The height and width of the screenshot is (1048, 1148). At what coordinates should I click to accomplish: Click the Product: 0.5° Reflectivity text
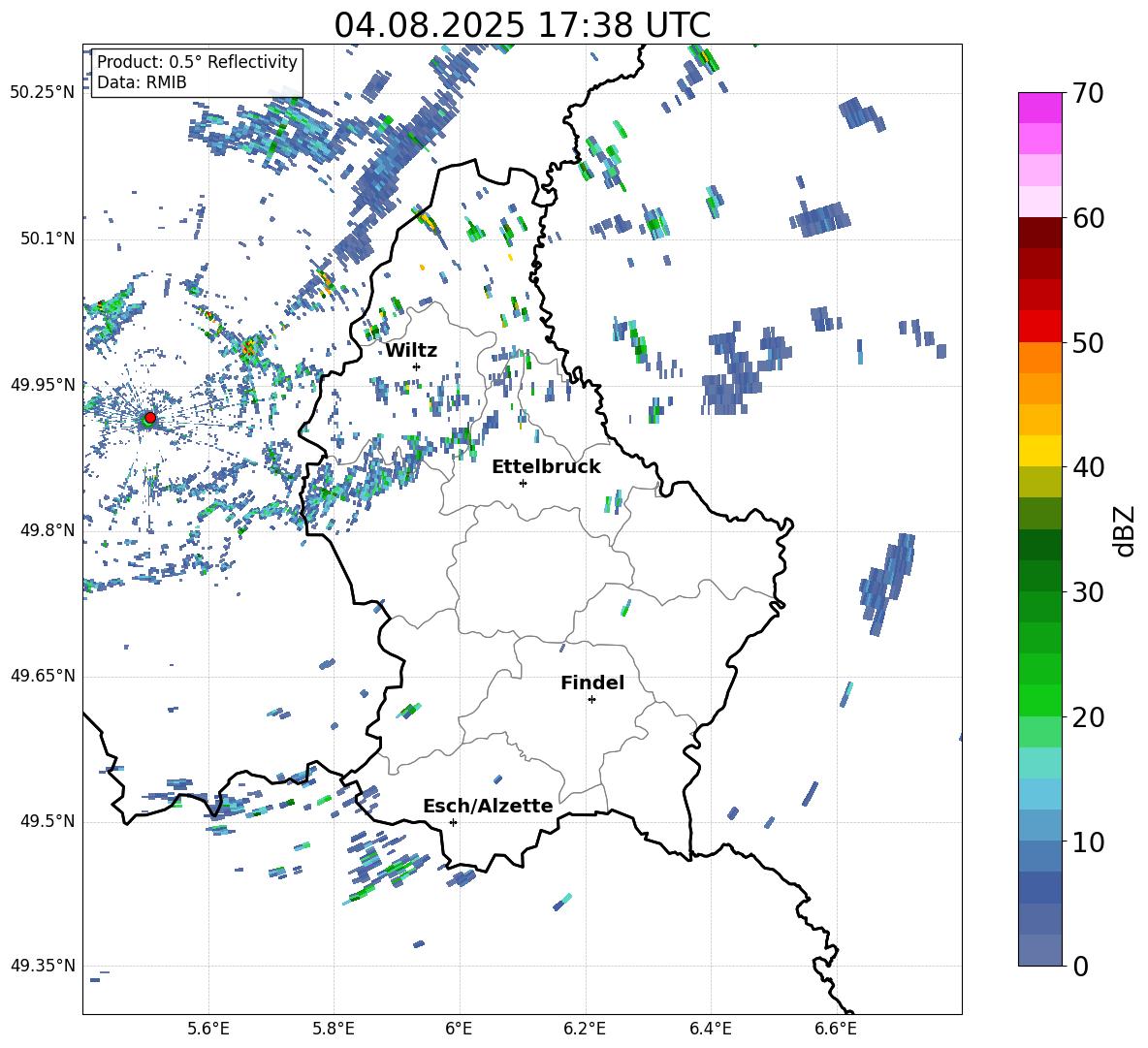(x=197, y=62)
